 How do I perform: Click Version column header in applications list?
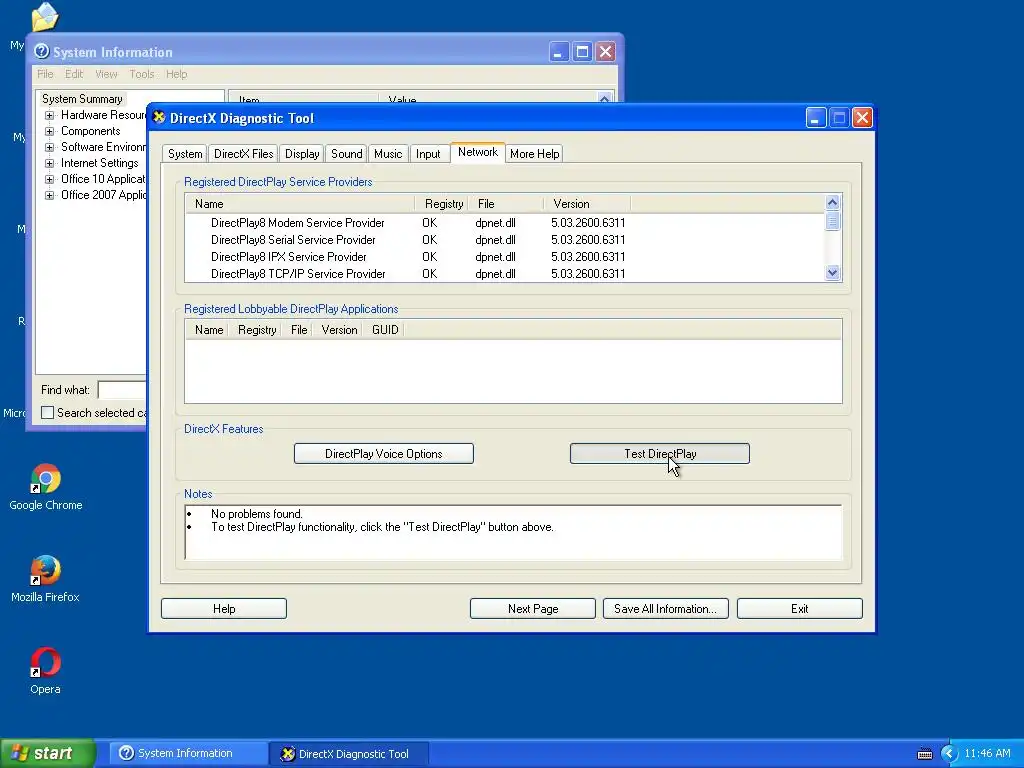[x=339, y=330]
